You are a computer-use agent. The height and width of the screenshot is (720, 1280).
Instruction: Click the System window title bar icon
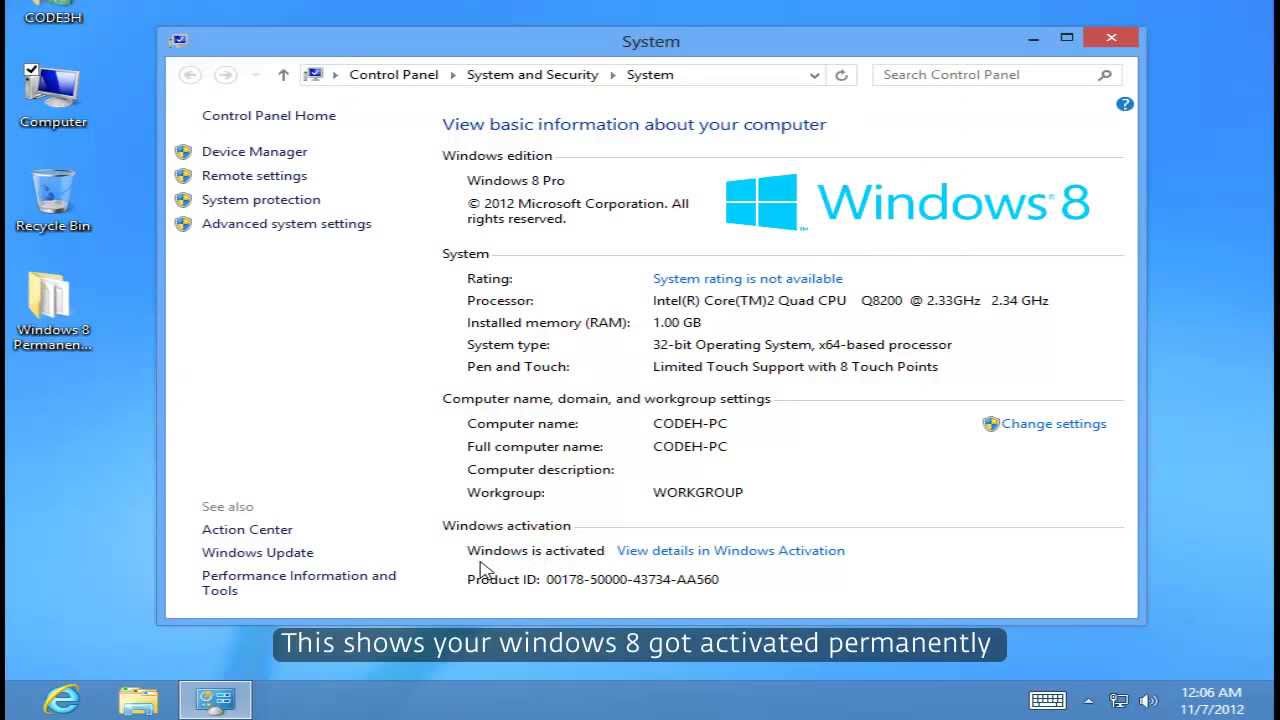(179, 41)
